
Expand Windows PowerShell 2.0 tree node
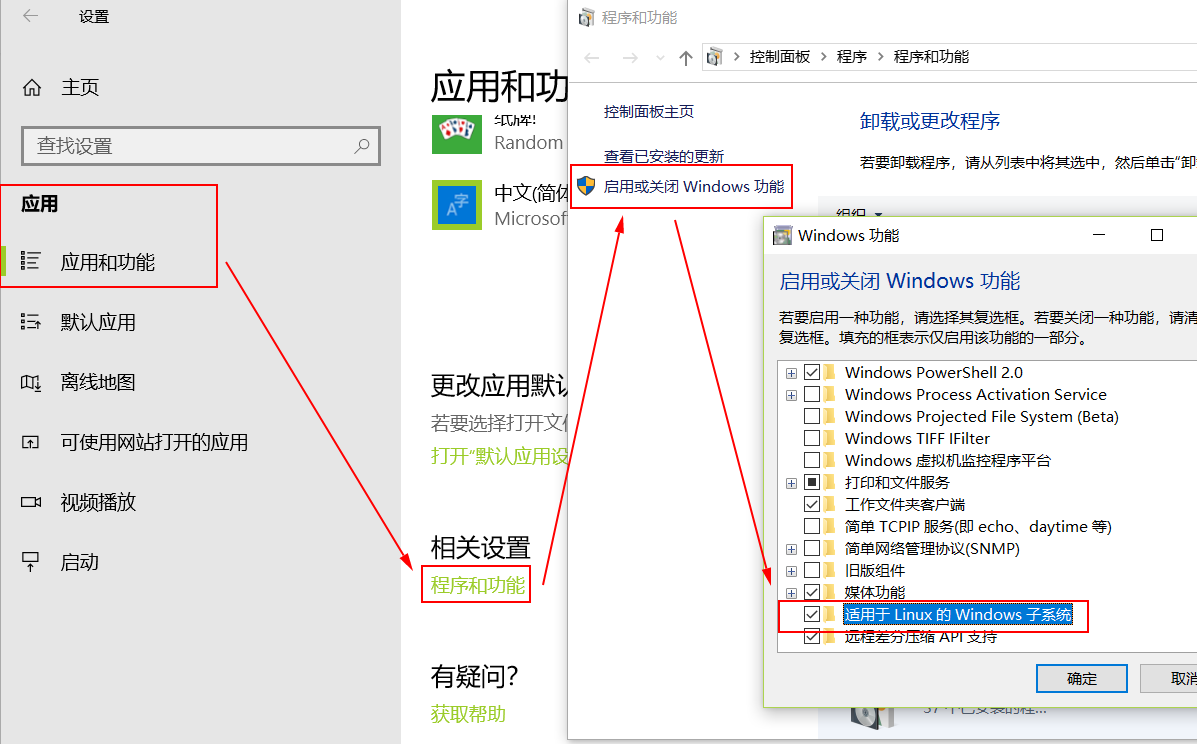[x=792, y=373]
